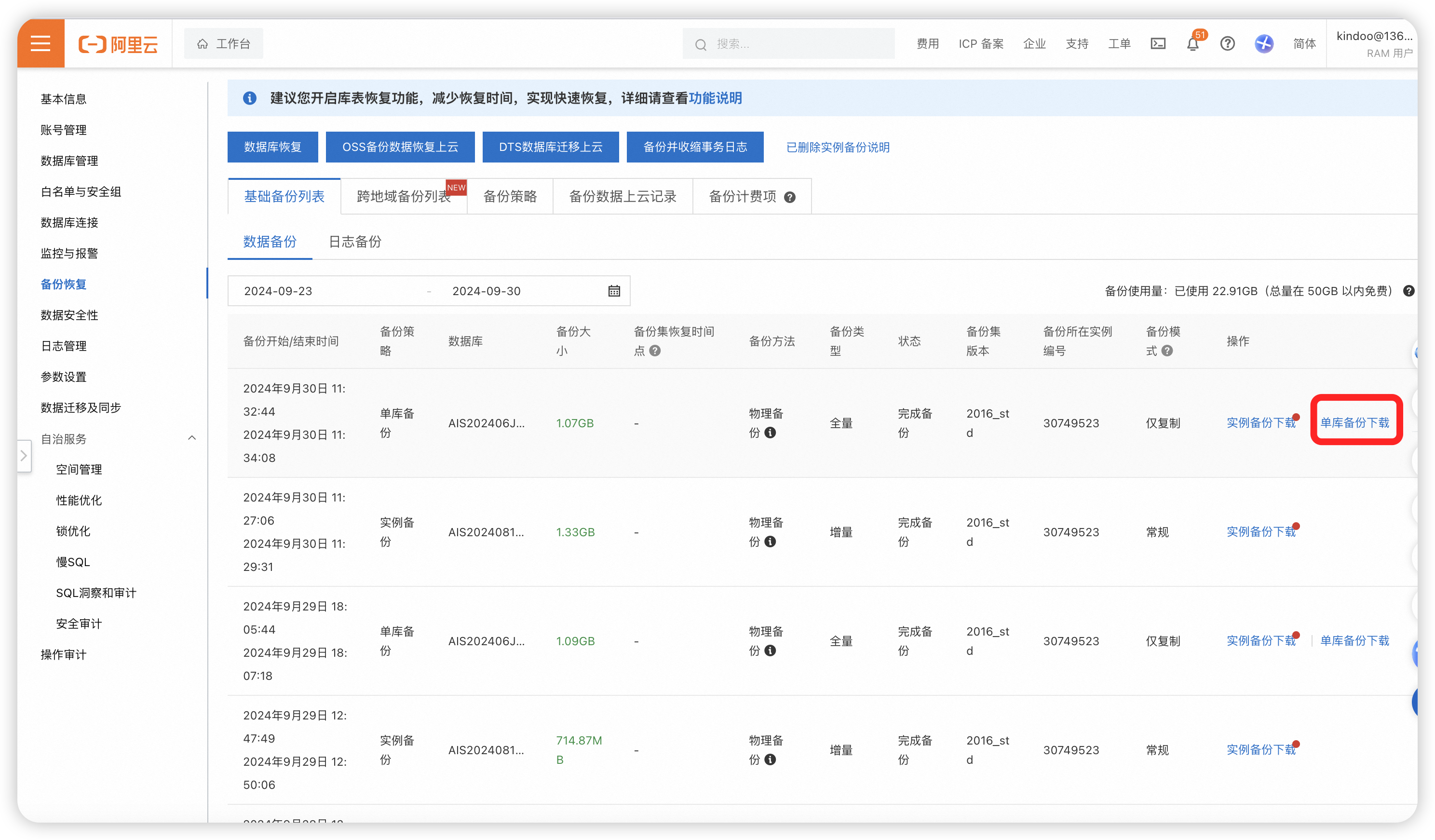Click DTS数据库迁移上云 button
The image size is (1435, 840).
[550, 147]
